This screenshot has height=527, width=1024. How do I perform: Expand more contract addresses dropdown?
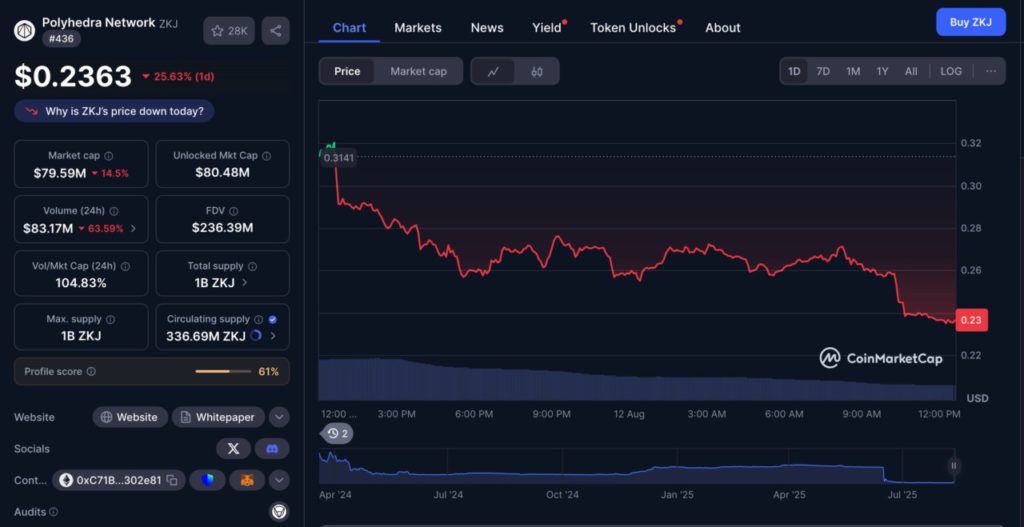(x=279, y=481)
